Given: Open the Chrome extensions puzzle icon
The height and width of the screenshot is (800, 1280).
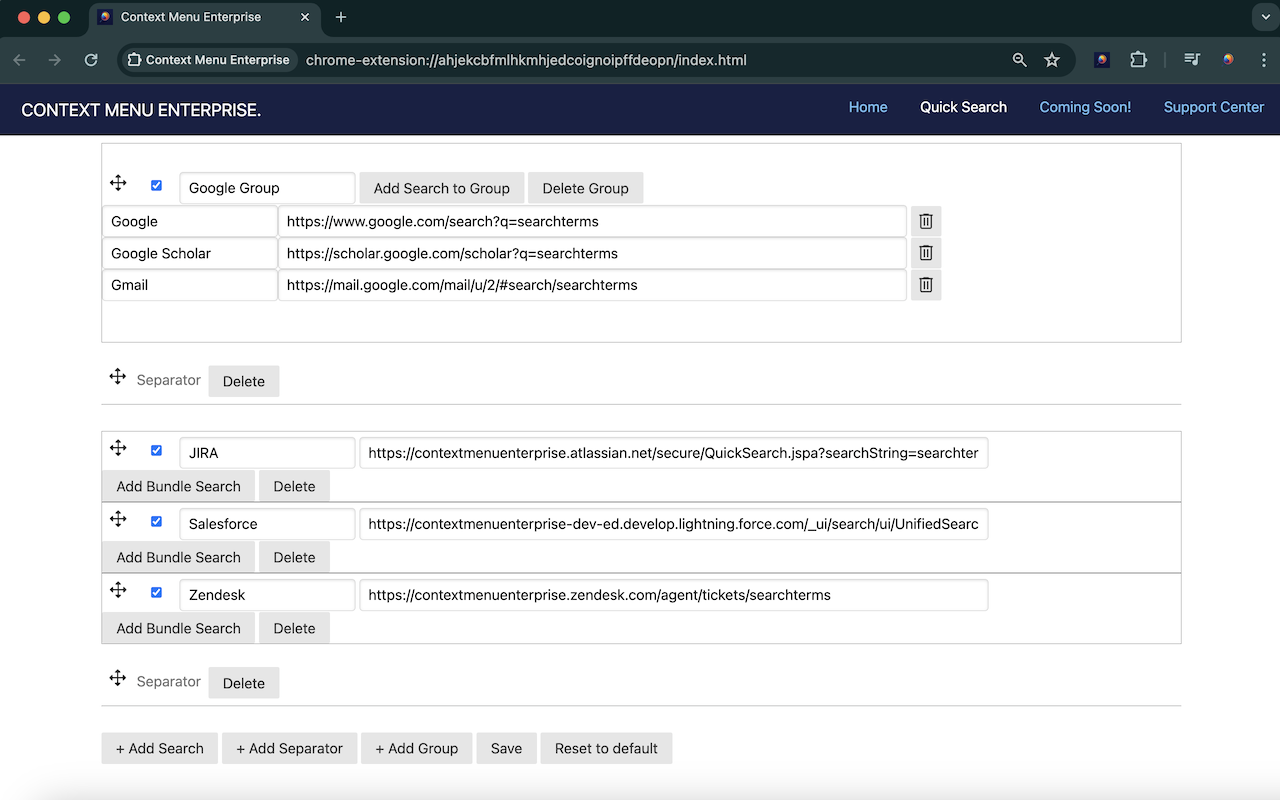Looking at the screenshot, I should pos(1138,60).
